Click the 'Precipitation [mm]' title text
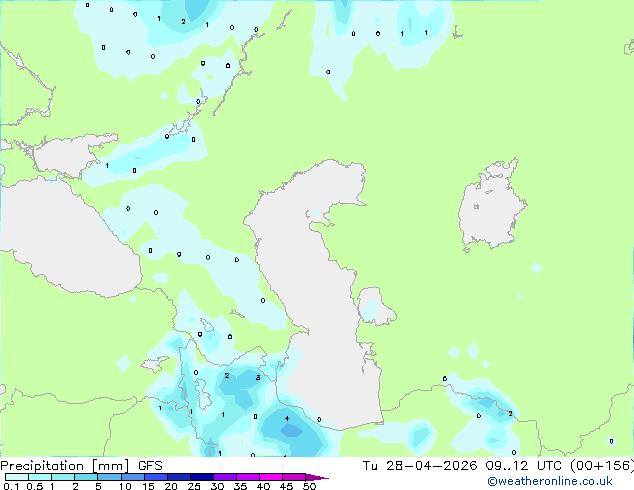This screenshot has width=634, height=490. [x=65, y=466]
